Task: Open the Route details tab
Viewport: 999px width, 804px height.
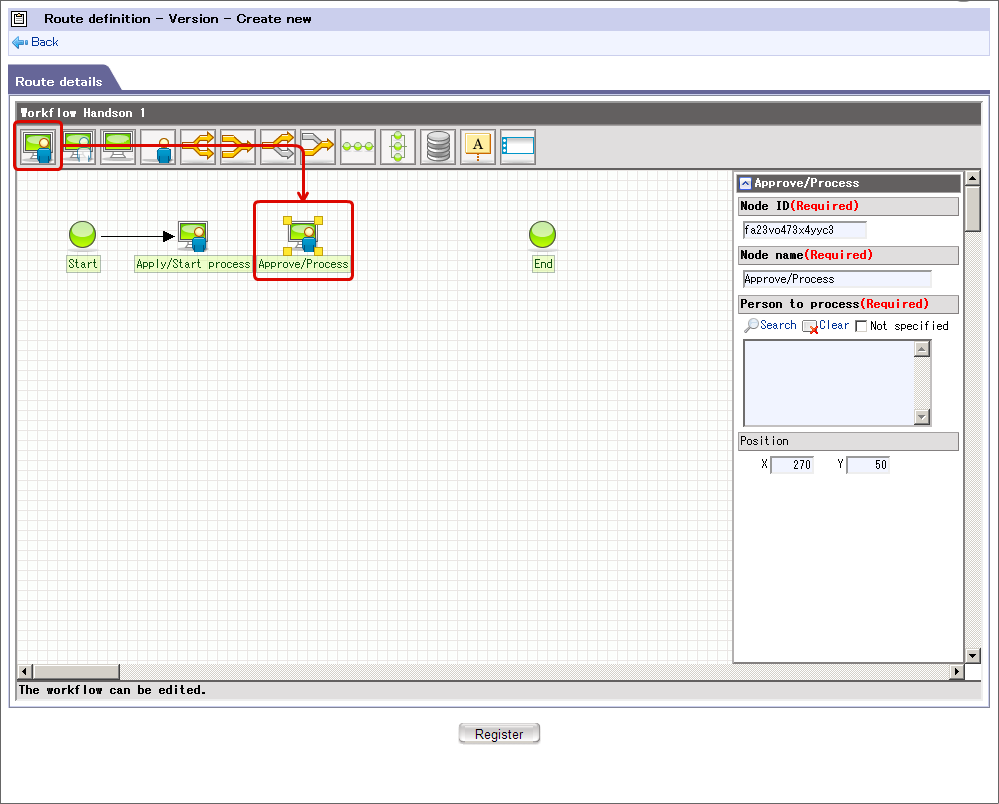Action: [59, 82]
